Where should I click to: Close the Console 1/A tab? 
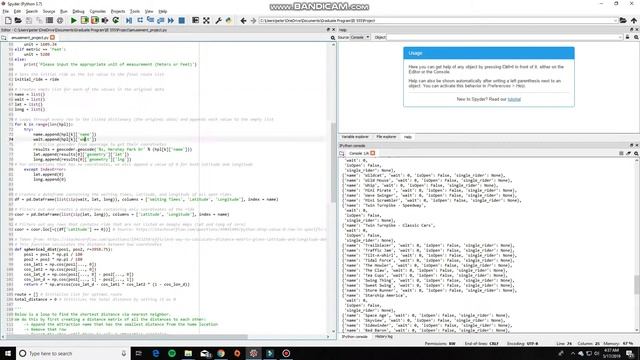(373, 153)
